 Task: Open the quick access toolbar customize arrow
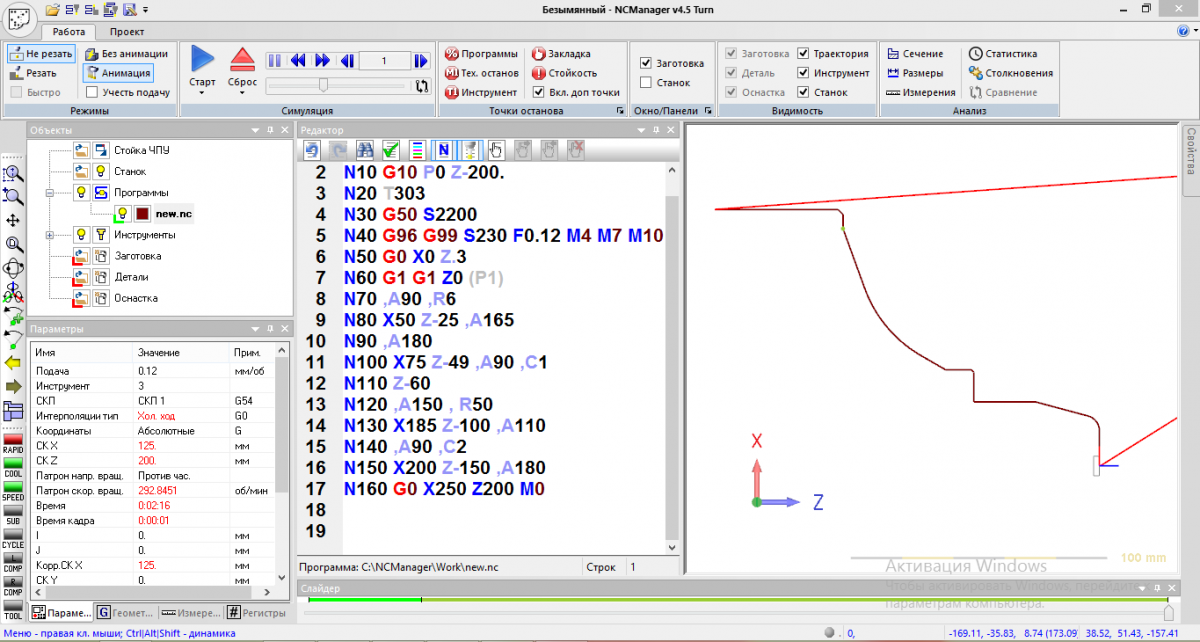tap(145, 10)
